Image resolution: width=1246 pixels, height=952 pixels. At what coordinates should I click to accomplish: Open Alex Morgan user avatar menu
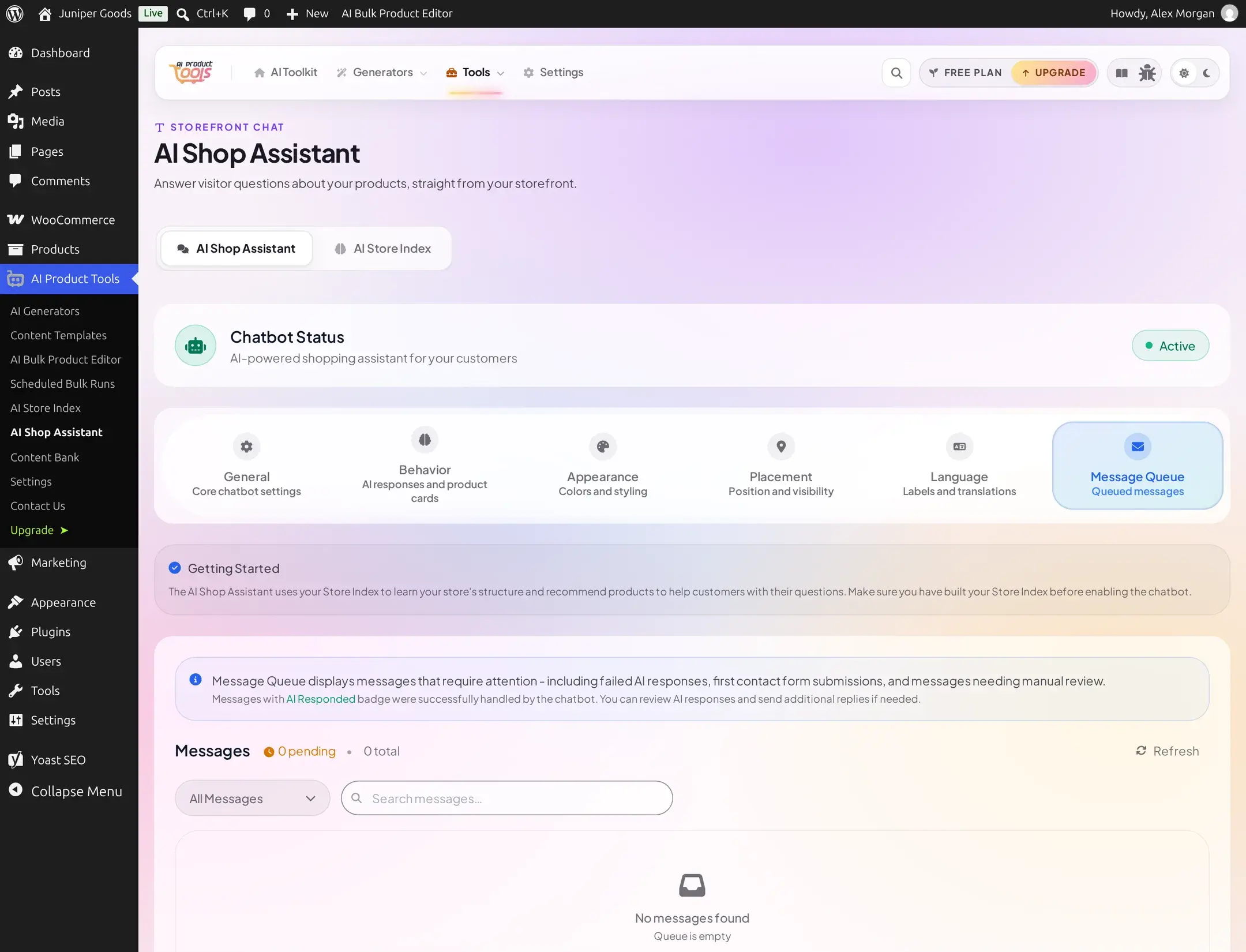coord(1229,13)
